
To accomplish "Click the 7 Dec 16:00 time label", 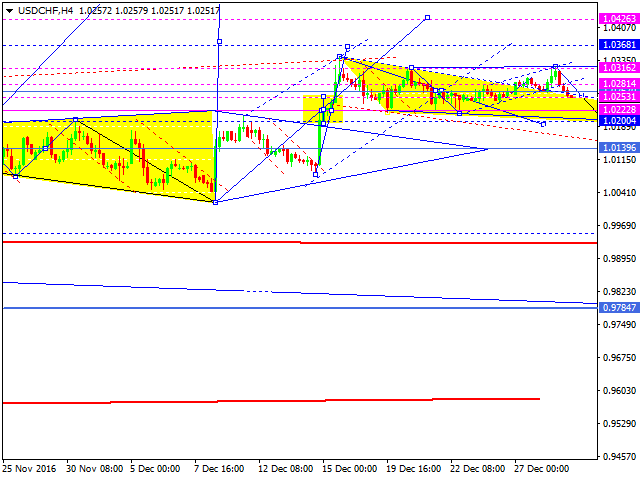I will pyautogui.click(x=219, y=469).
